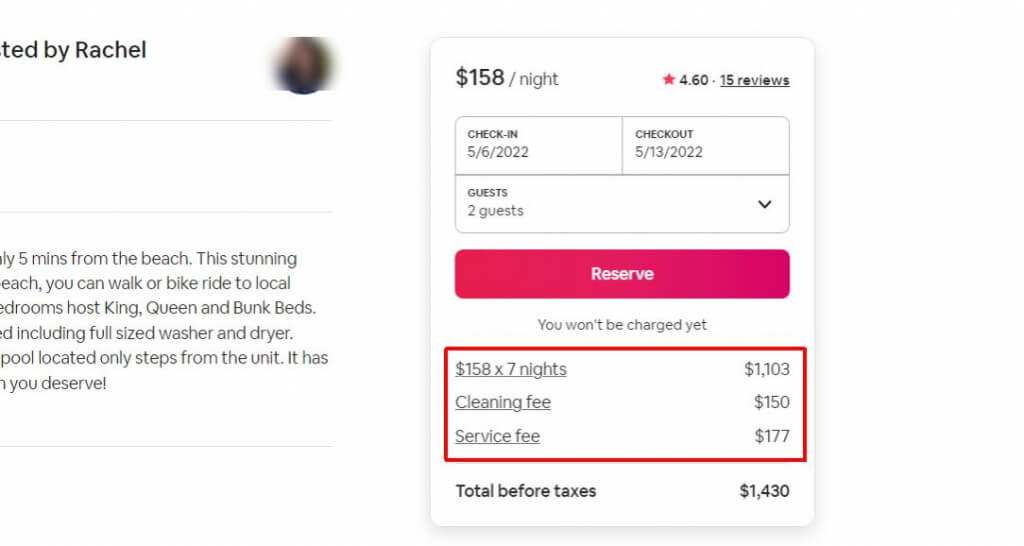Click the $150 cleaning fee amount

click(x=771, y=402)
